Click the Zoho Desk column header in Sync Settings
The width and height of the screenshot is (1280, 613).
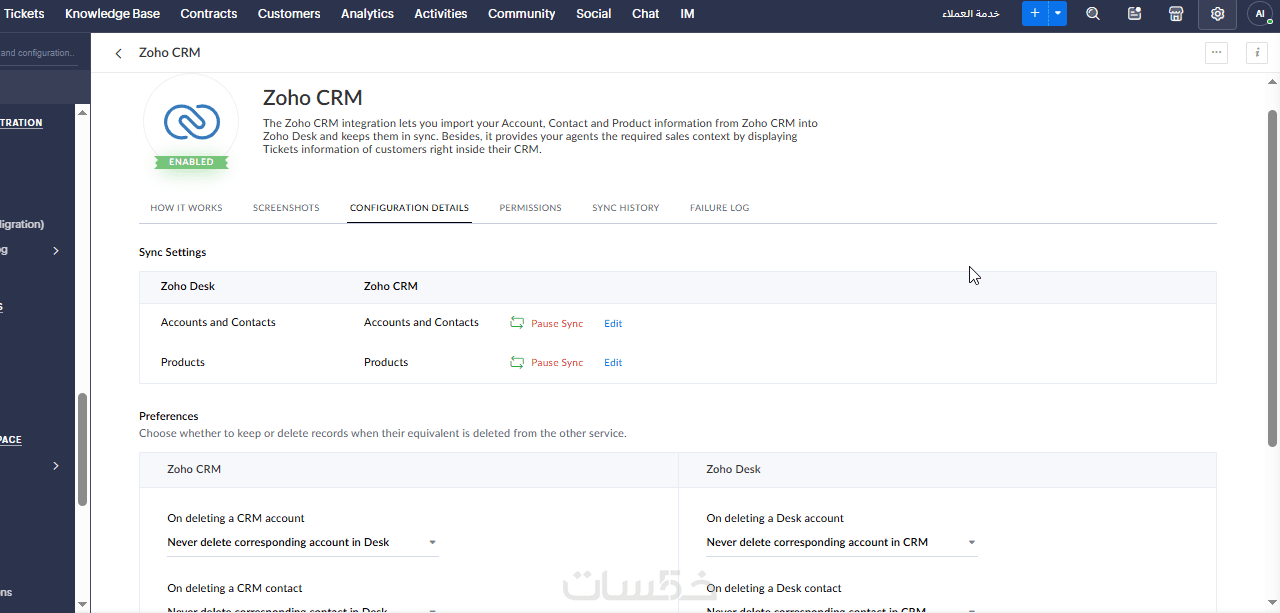tap(188, 286)
